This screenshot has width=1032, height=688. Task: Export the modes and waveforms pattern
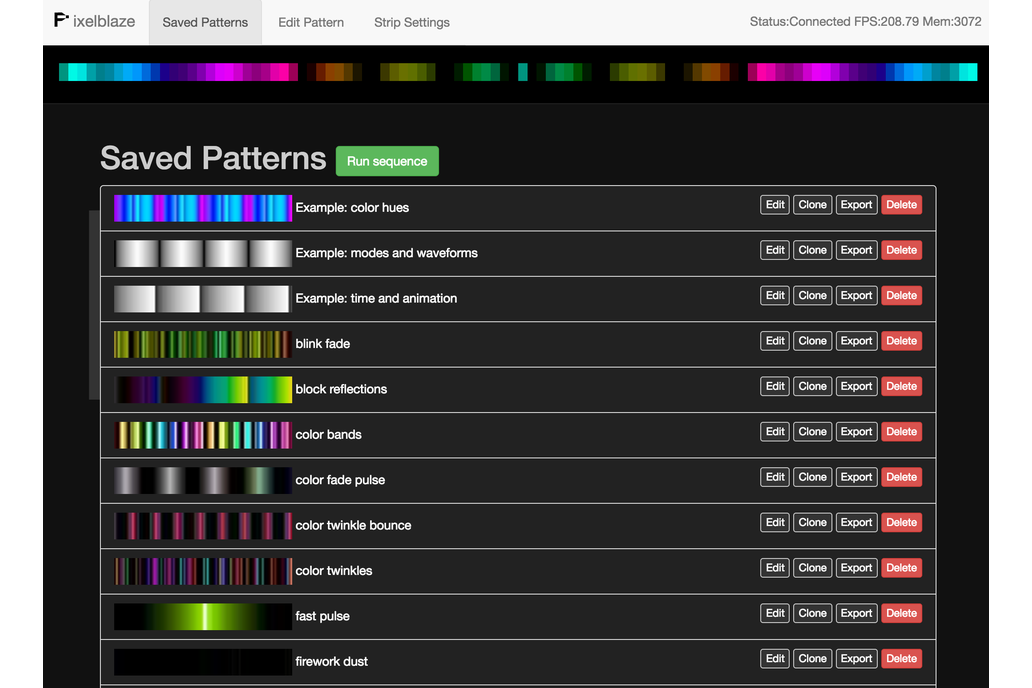(x=856, y=250)
